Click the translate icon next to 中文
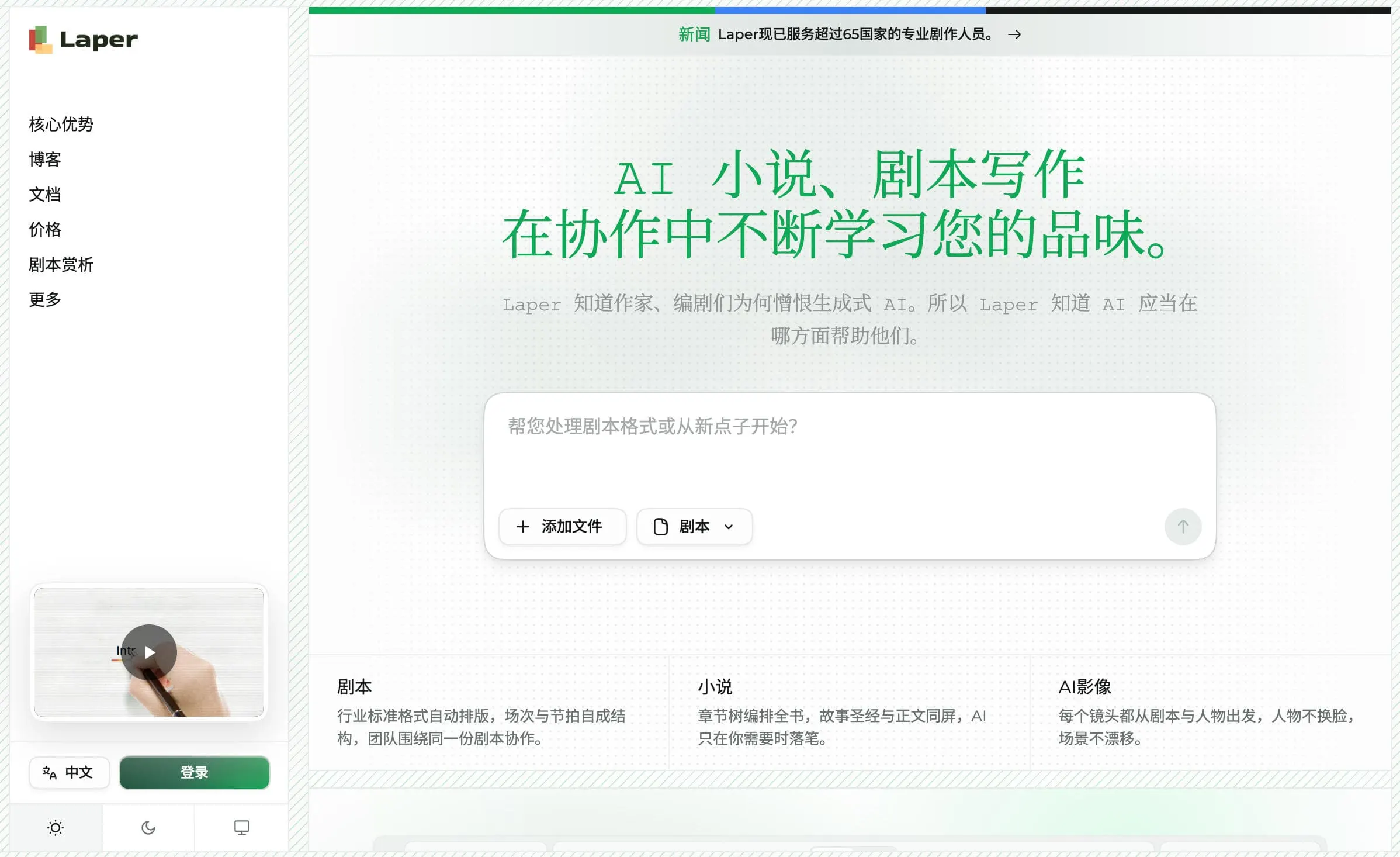This screenshot has width=1400, height=857. click(50, 773)
